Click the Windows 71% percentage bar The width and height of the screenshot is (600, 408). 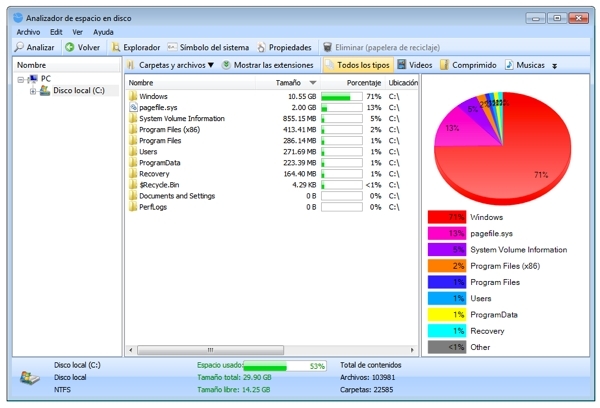(342, 96)
